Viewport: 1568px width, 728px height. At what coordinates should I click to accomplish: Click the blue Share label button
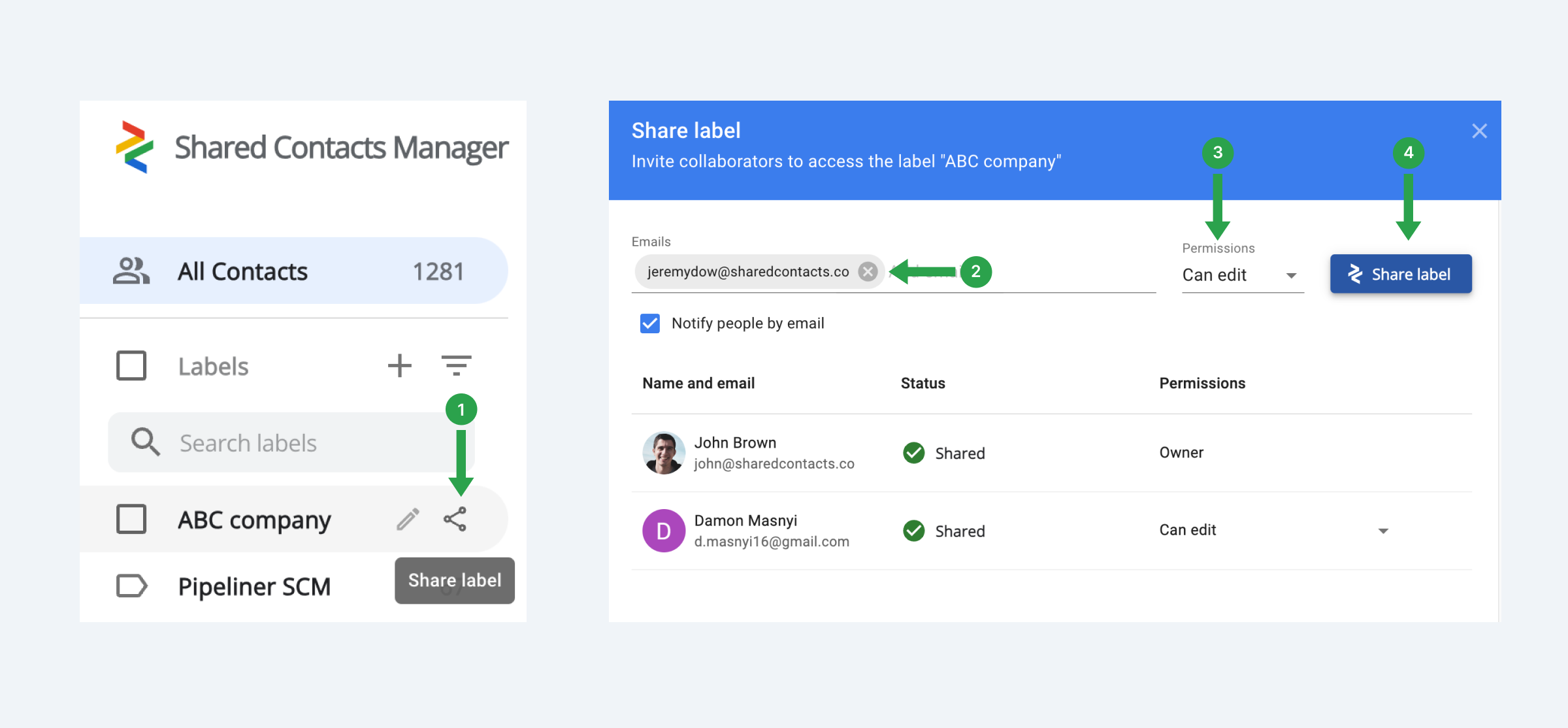(1401, 274)
